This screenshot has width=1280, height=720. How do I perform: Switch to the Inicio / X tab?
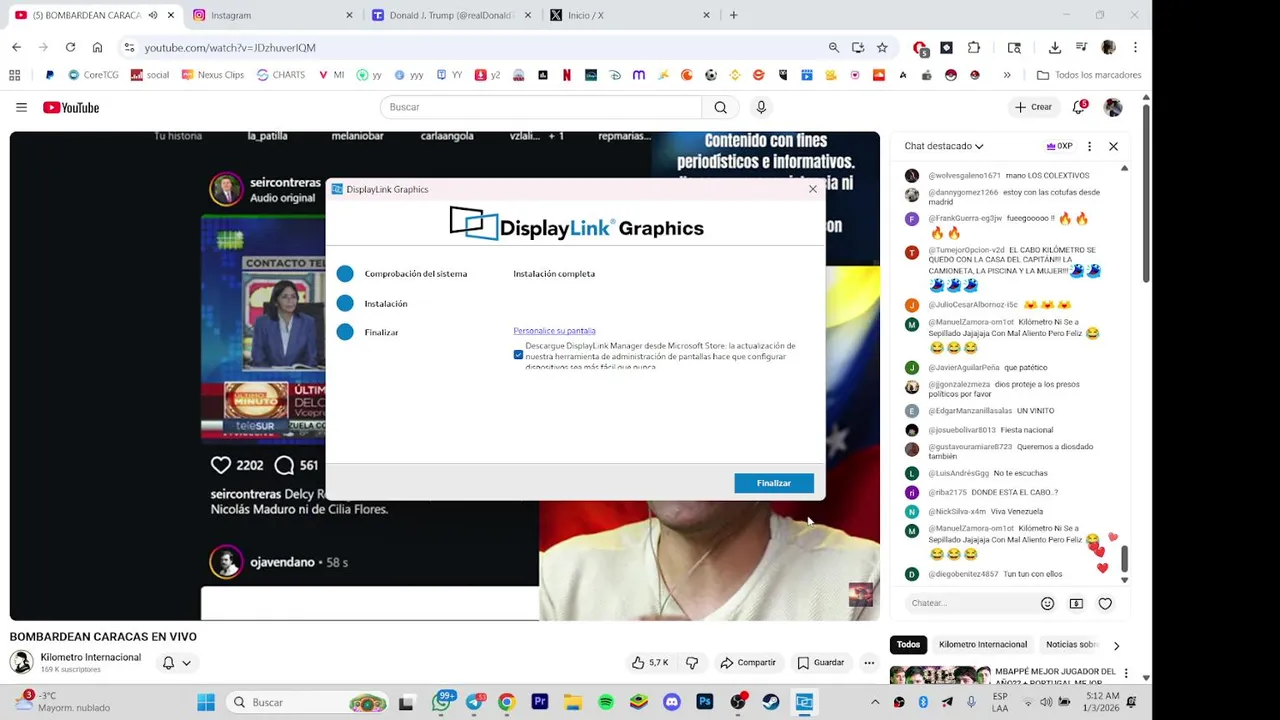[630, 15]
